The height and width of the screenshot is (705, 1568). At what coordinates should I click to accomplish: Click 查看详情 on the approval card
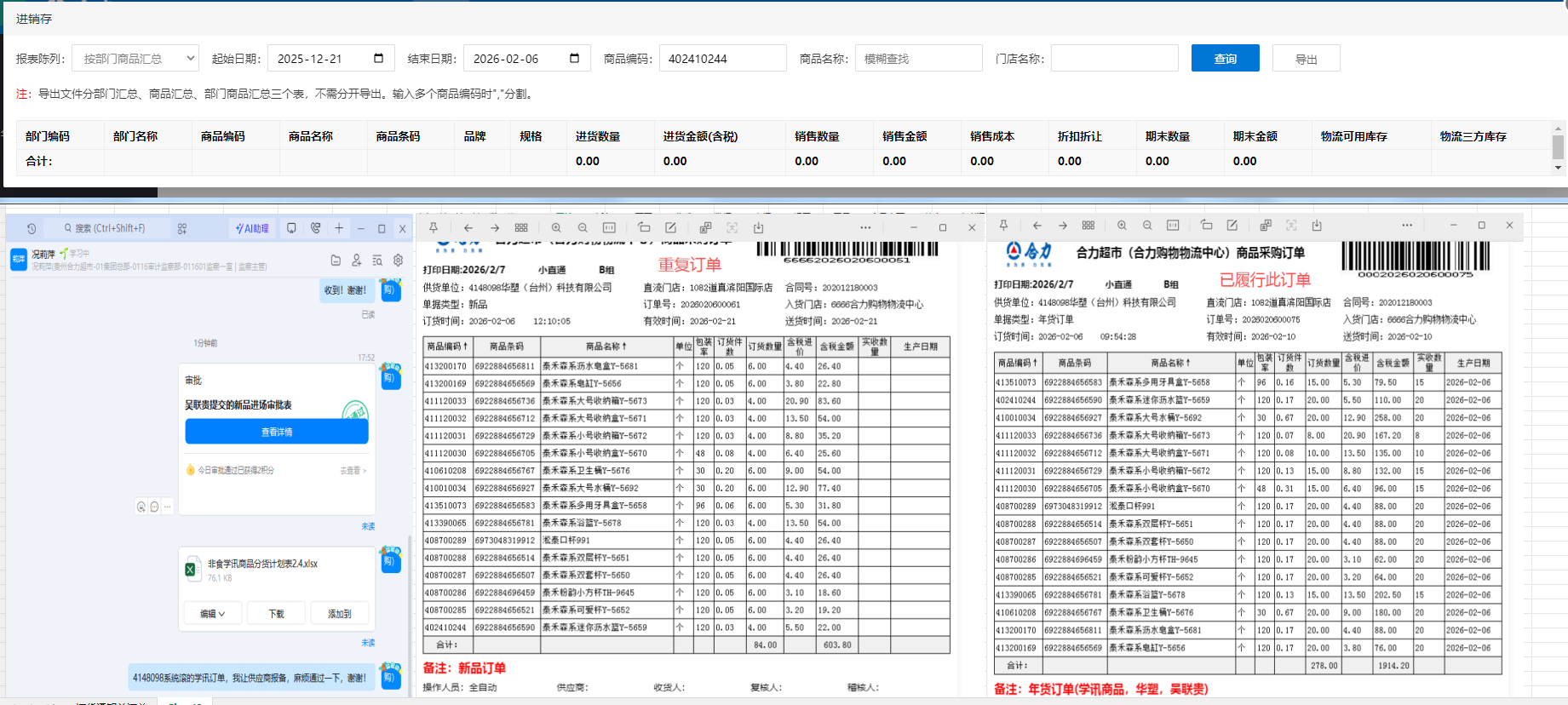(277, 432)
